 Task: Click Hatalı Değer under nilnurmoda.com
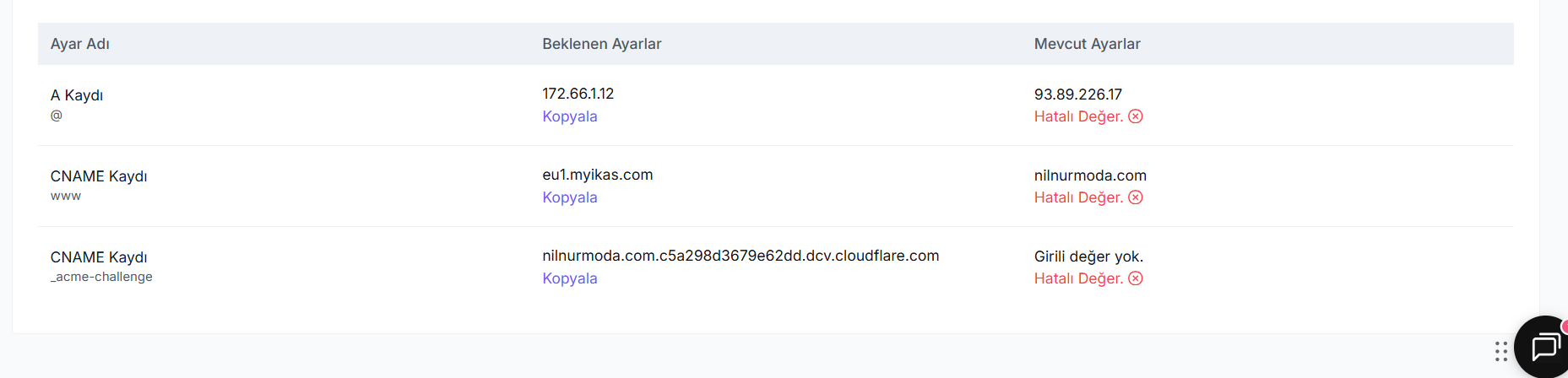point(1078,197)
